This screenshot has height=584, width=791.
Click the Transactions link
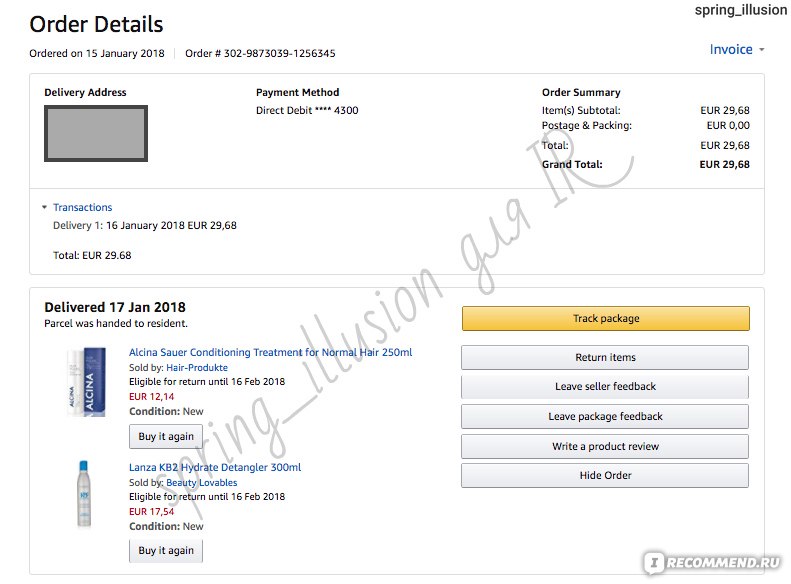[x=83, y=207]
